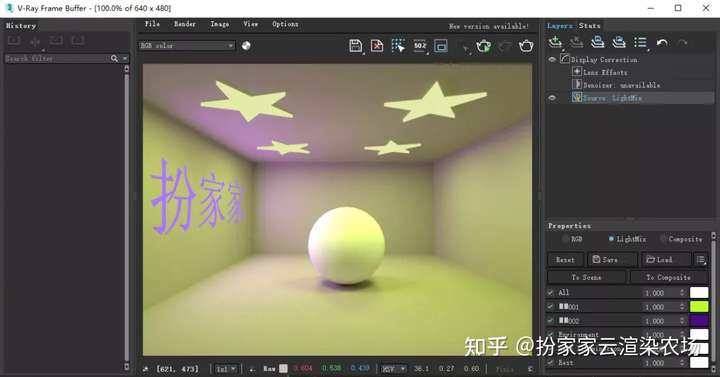Screen dimensions: 720x377
Task: Open the HSV color mode dropdown
Action: (x=394, y=369)
